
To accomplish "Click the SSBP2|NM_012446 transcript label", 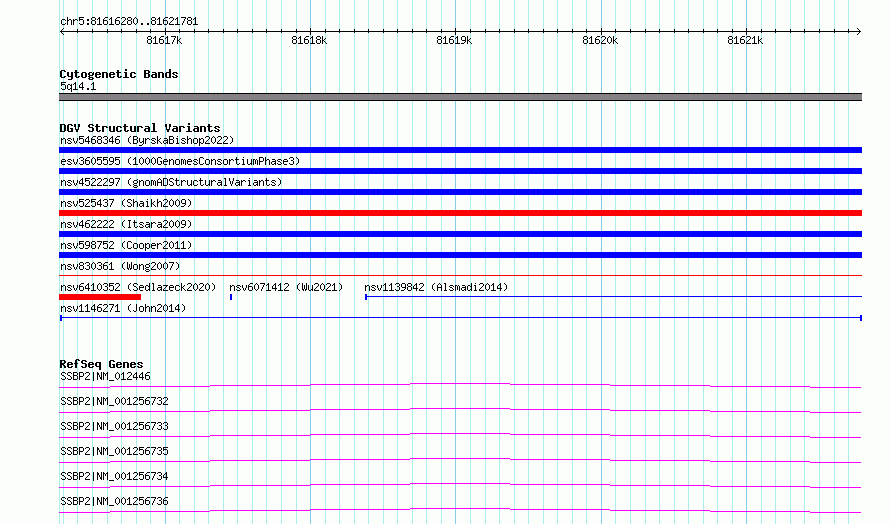I will tap(106, 376).
